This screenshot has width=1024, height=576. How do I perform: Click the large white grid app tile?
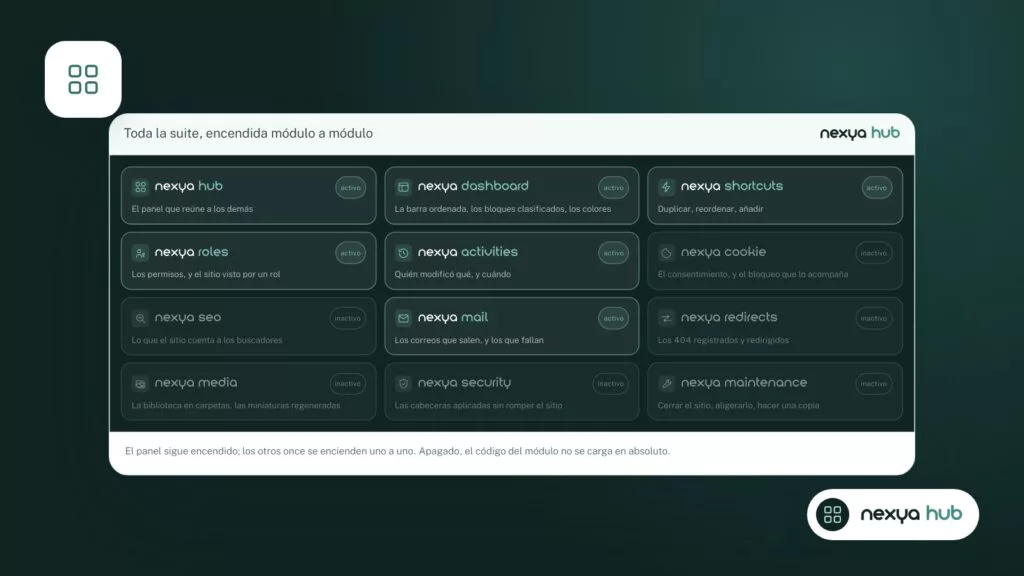coord(83,79)
